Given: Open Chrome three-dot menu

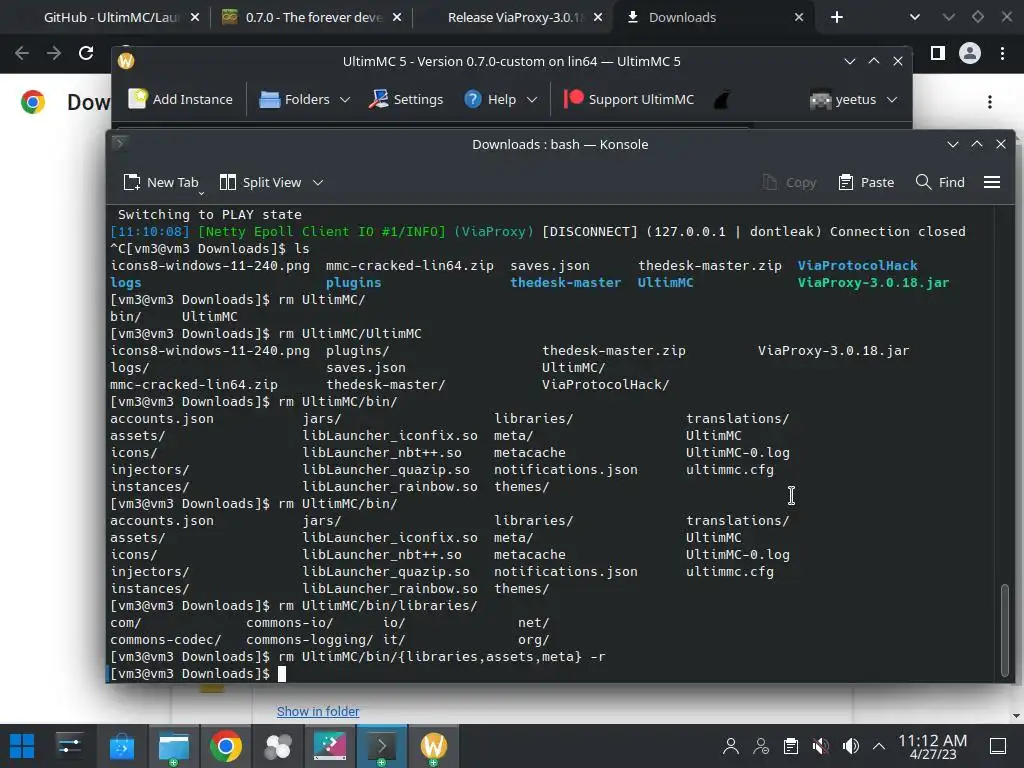Looking at the screenshot, I should (x=1002, y=53).
